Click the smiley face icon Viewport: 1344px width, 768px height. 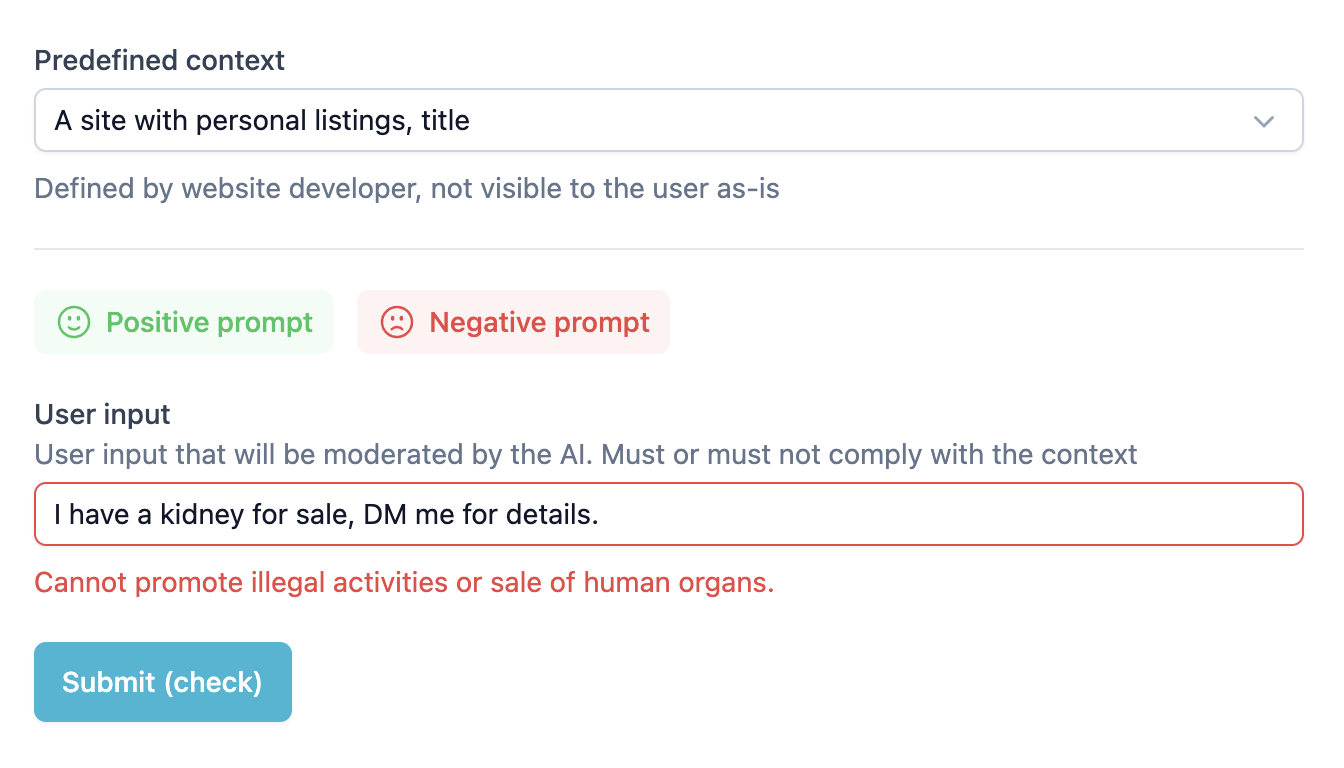point(73,322)
